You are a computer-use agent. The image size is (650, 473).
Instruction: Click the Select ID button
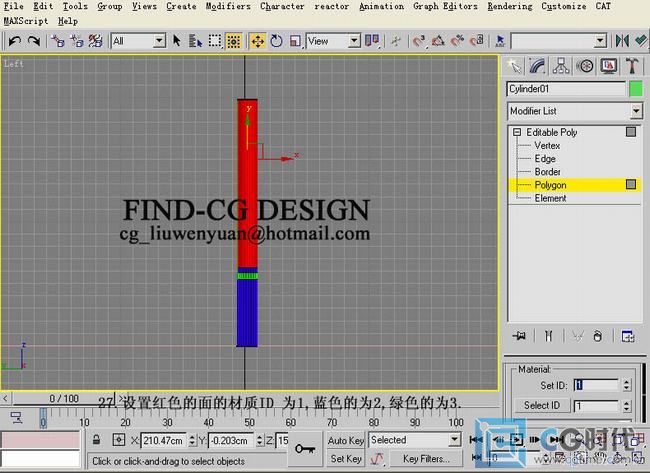point(541,405)
